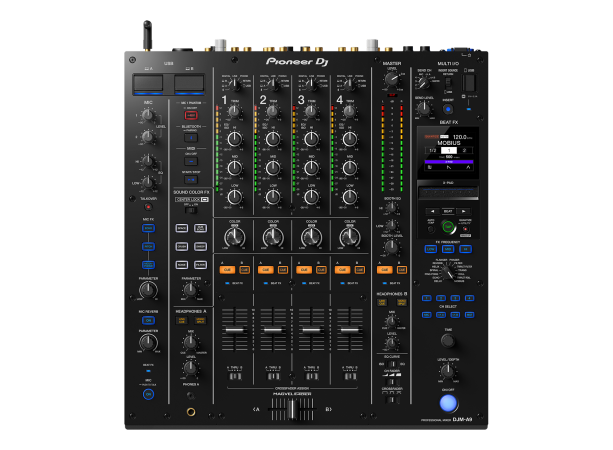The image size is (613, 450).
Task: Click the Headphones A level knob
Action: pyautogui.click(x=190, y=367)
